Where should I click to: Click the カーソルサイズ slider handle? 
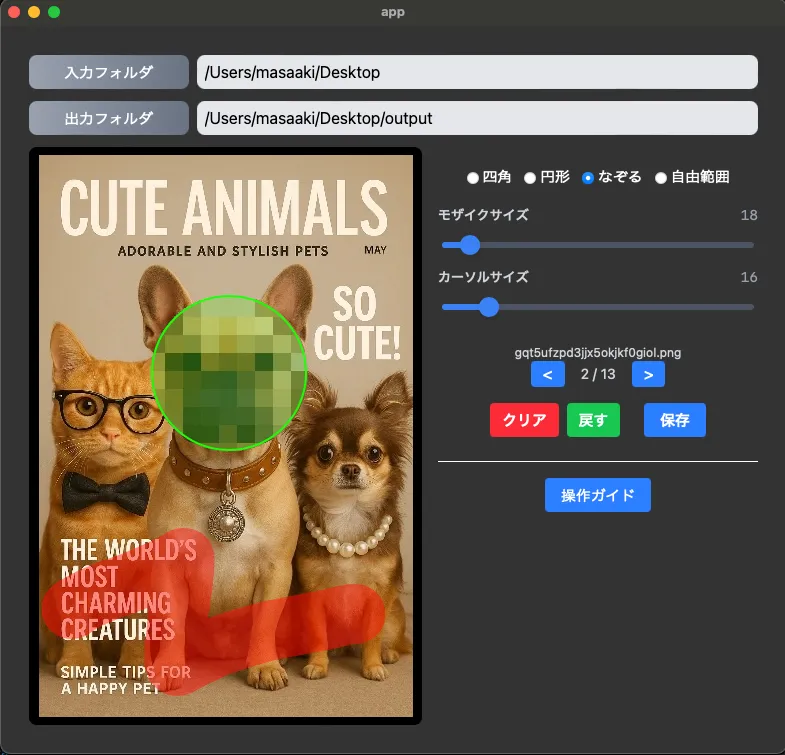coord(488,307)
